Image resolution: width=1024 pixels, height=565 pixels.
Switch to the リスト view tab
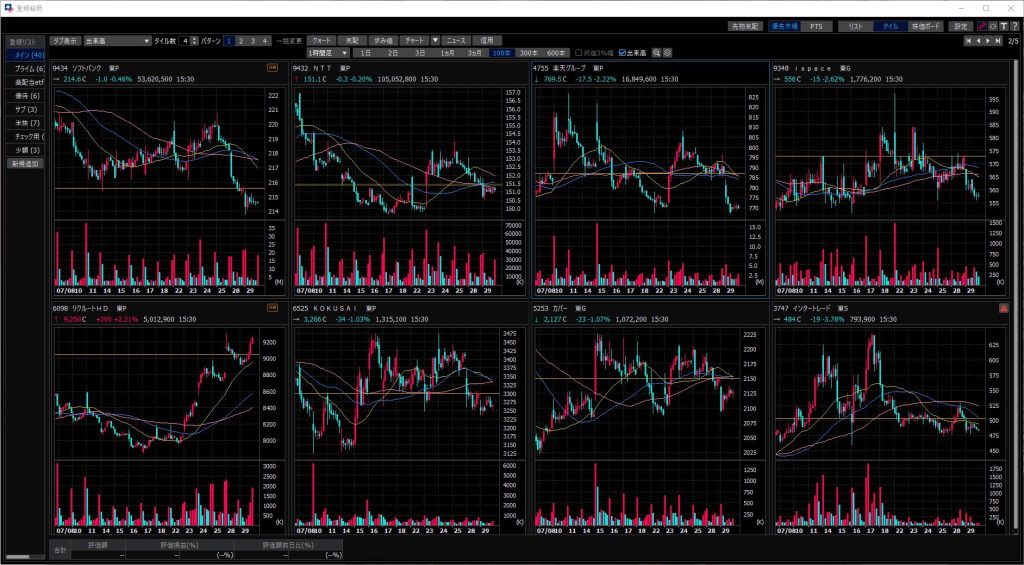855,26
